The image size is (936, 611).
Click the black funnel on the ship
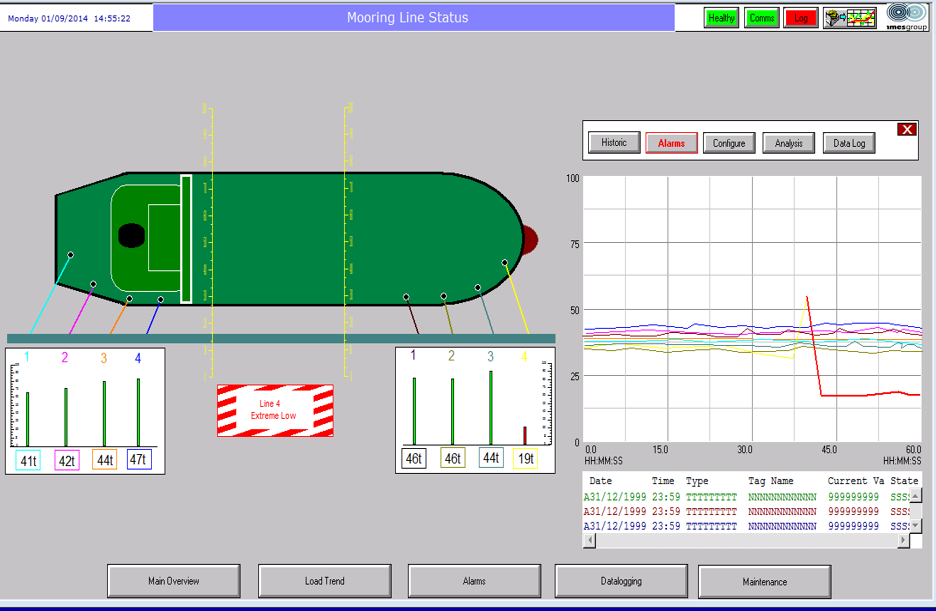tap(131, 236)
